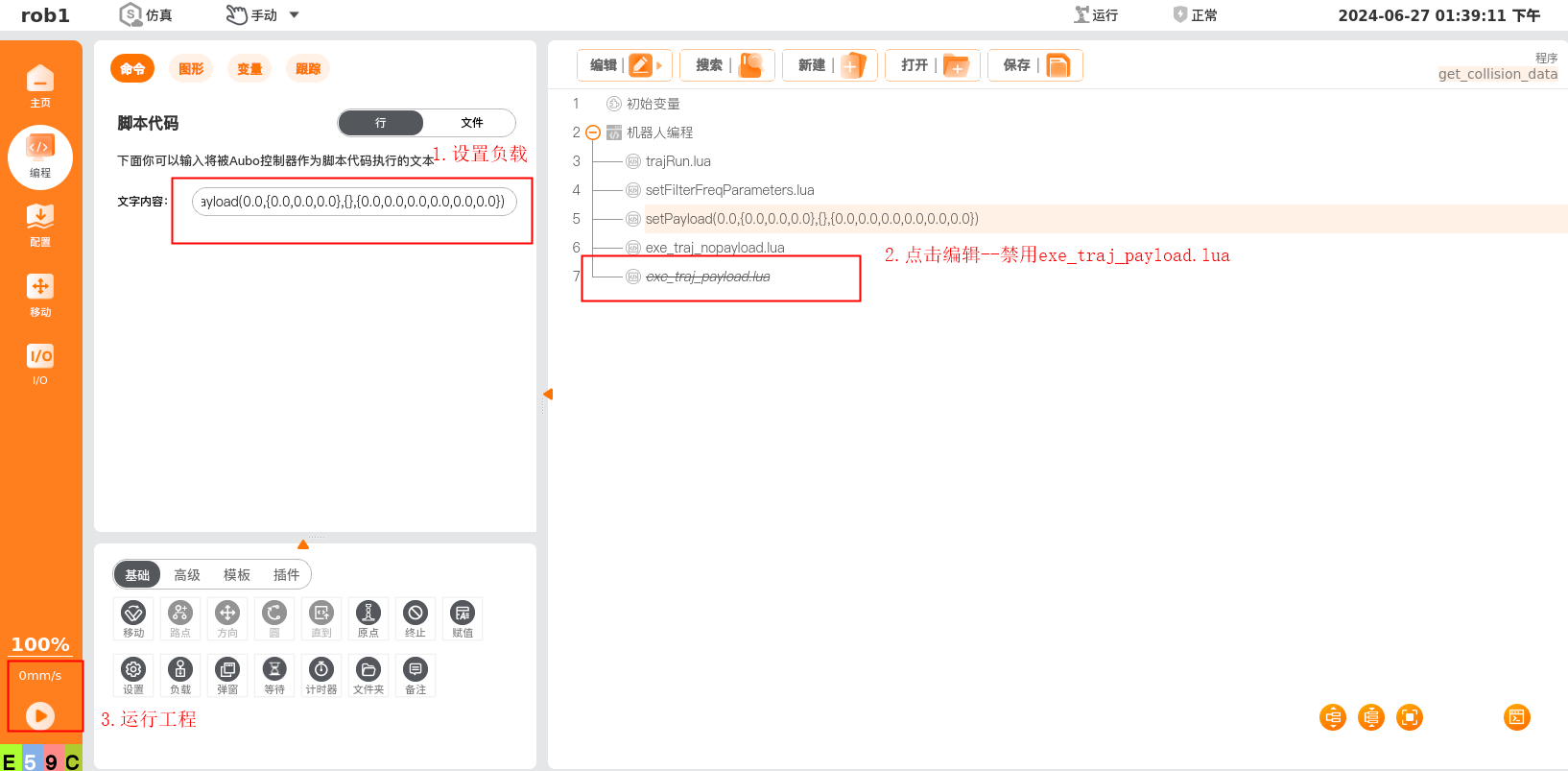1568x771 pixels.
Task: Click the date and time display
Action: (1438, 15)
